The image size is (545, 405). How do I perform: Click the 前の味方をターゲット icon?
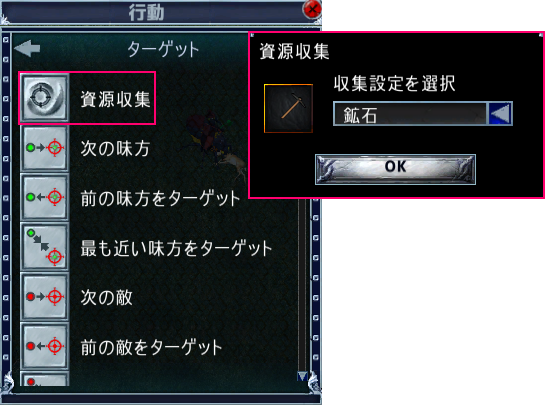pos(44,197)
